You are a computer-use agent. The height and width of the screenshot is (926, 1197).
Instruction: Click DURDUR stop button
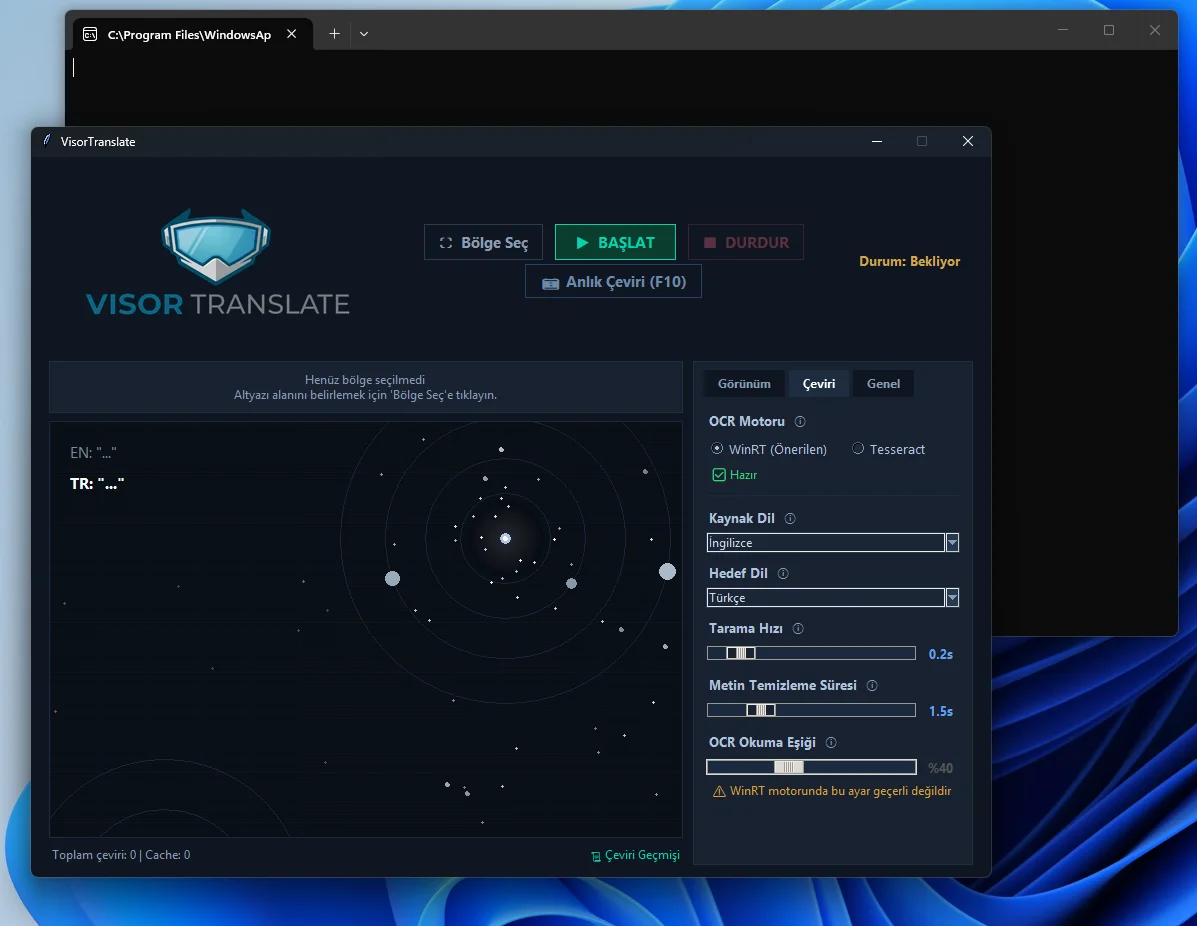746,243
